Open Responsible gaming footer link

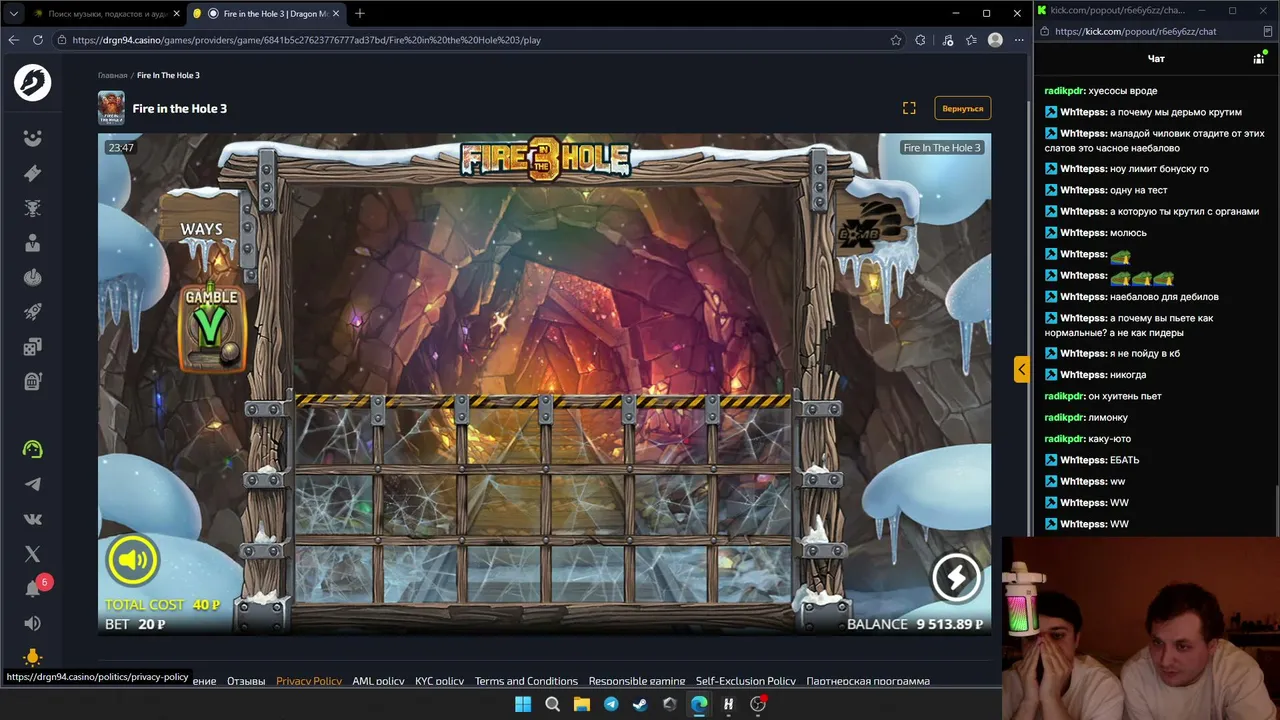pyautogui.click(x=637, y=681)
